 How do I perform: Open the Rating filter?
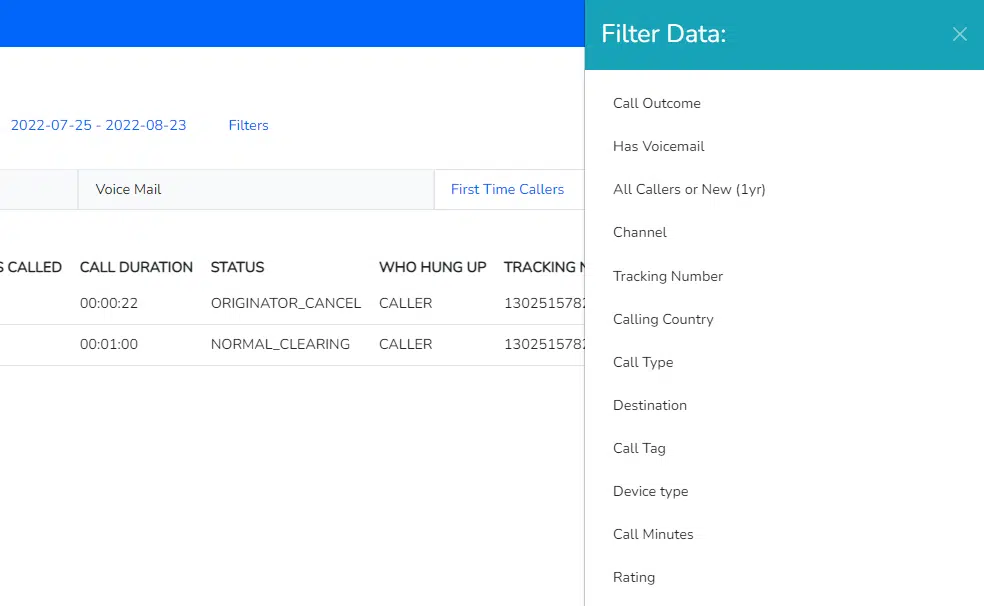click(x=633, y=577)
